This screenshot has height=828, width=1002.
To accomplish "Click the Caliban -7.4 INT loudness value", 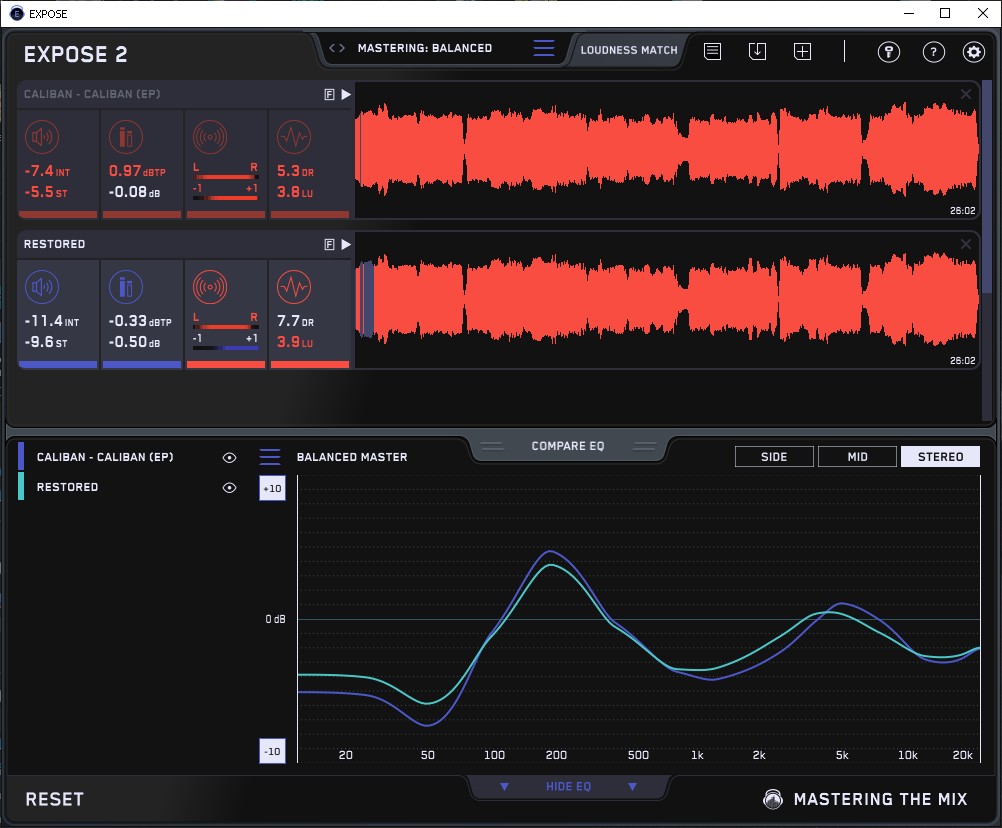I will click(x=47, y=171).
